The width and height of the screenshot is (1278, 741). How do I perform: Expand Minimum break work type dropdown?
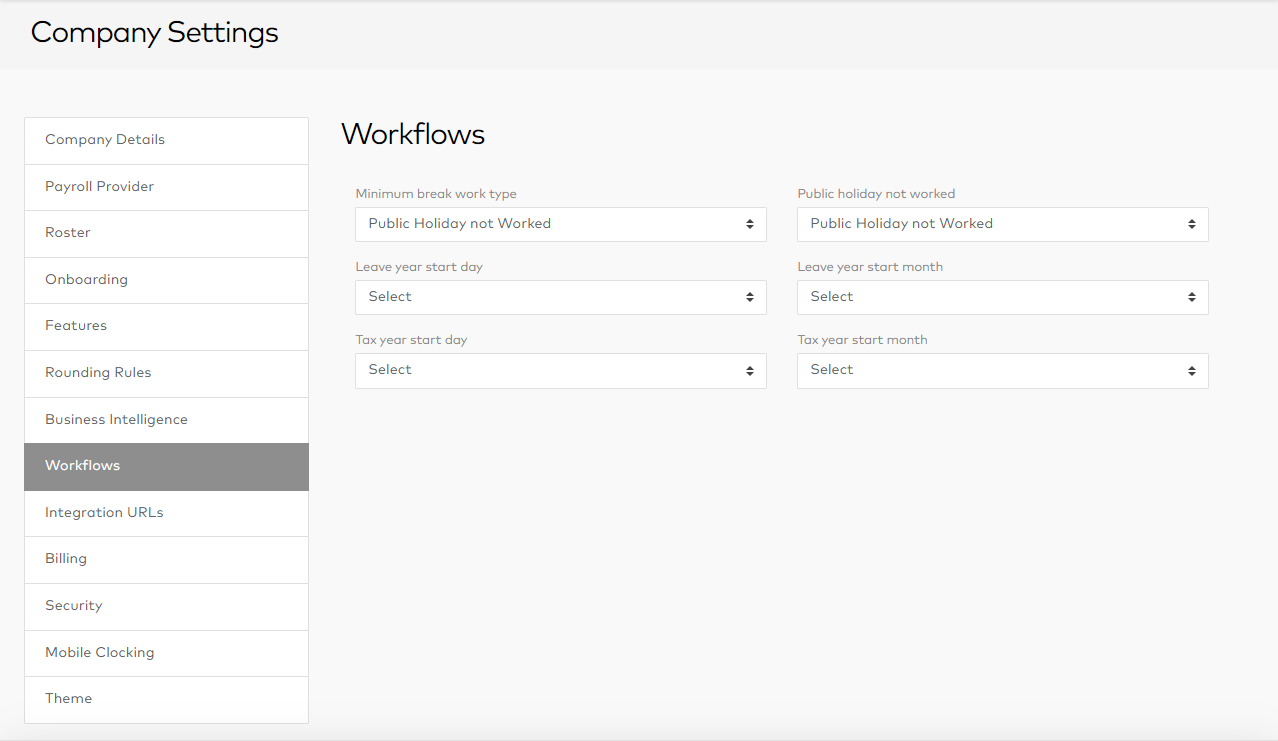click(560, 224)
